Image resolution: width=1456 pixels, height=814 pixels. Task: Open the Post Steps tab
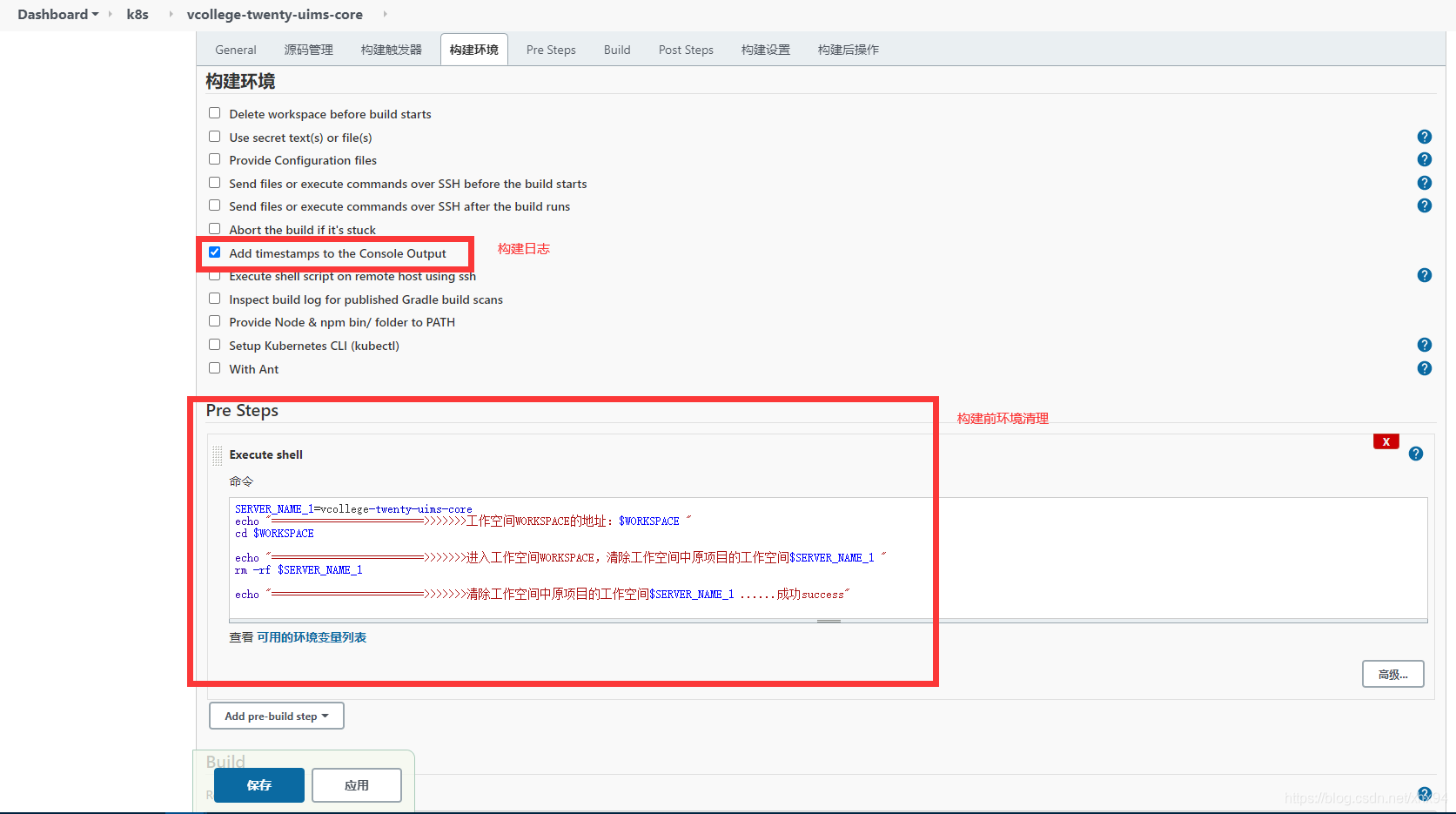[686, 50]
